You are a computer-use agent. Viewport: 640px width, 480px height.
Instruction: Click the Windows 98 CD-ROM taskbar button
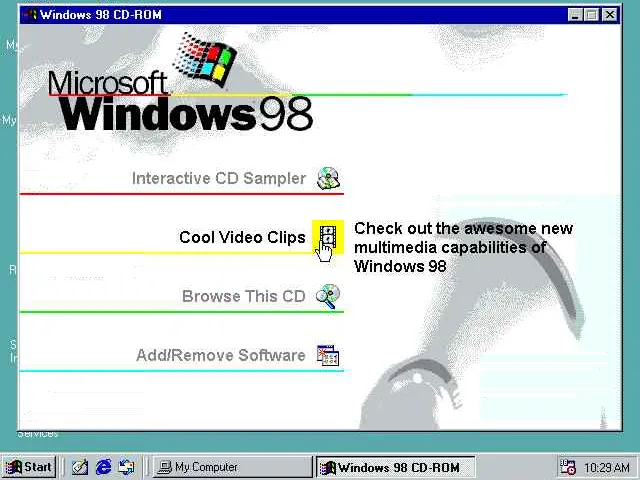pos(396,467)
